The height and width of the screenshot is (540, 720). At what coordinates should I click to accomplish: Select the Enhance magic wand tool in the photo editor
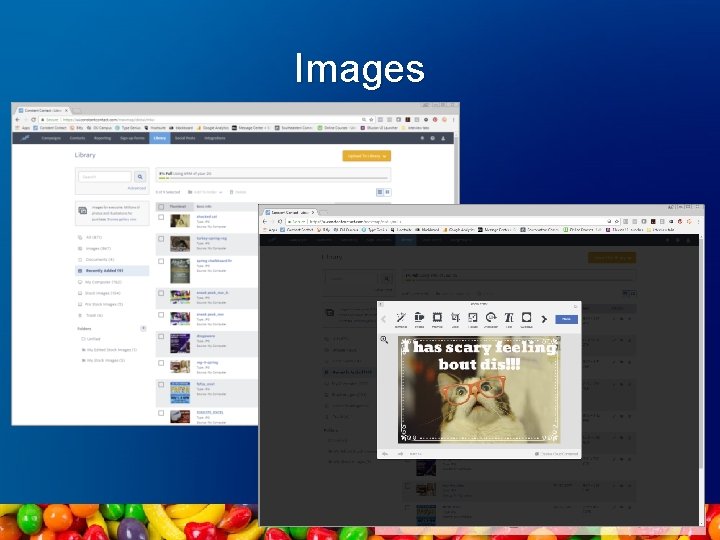[x=400, y=320]
